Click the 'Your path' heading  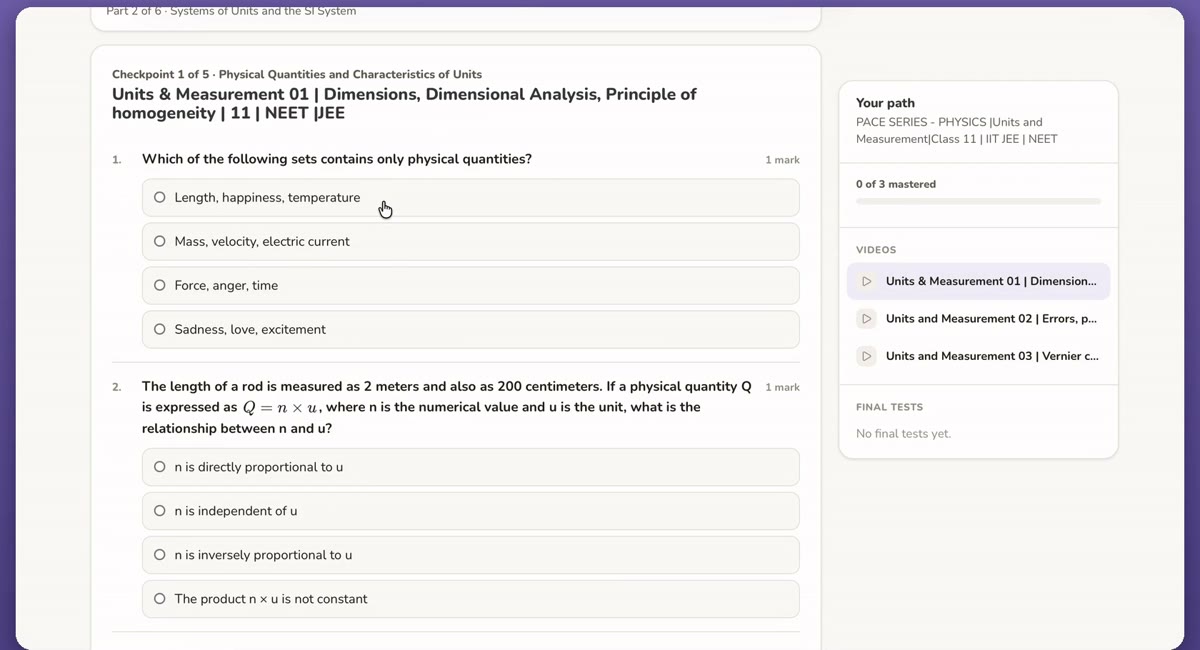[885, 103]
